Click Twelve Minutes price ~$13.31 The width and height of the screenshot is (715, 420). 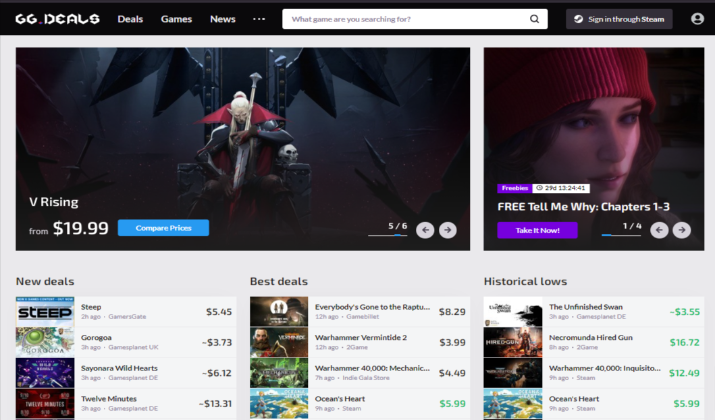tap(215, 404)
